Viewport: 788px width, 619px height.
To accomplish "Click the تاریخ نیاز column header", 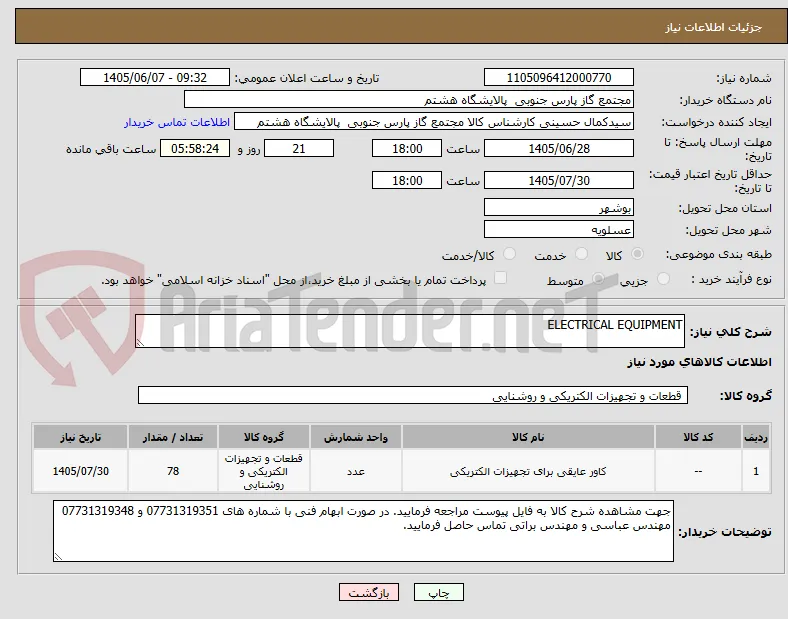I will coord(80,437).
